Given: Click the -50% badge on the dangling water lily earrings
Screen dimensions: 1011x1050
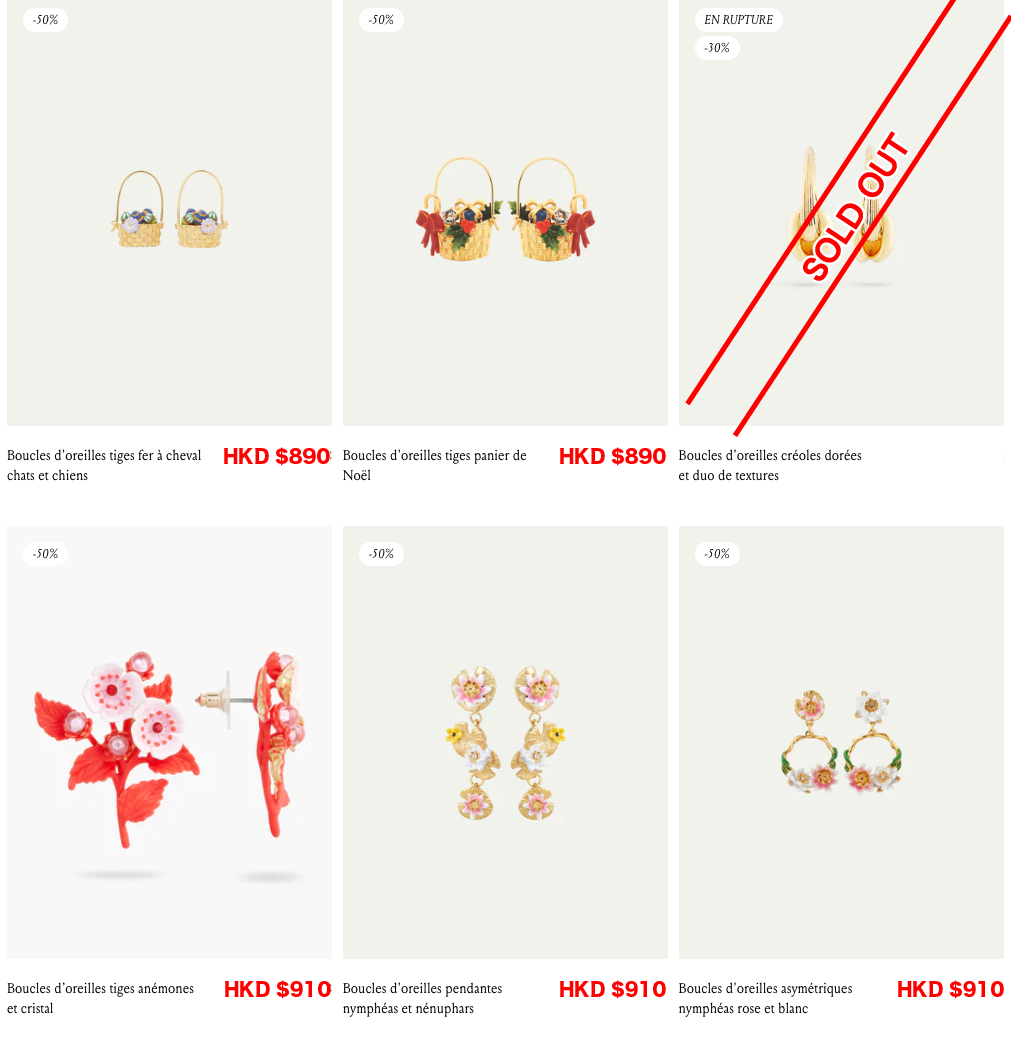Looking at the screenshot, I should [382, 554].
